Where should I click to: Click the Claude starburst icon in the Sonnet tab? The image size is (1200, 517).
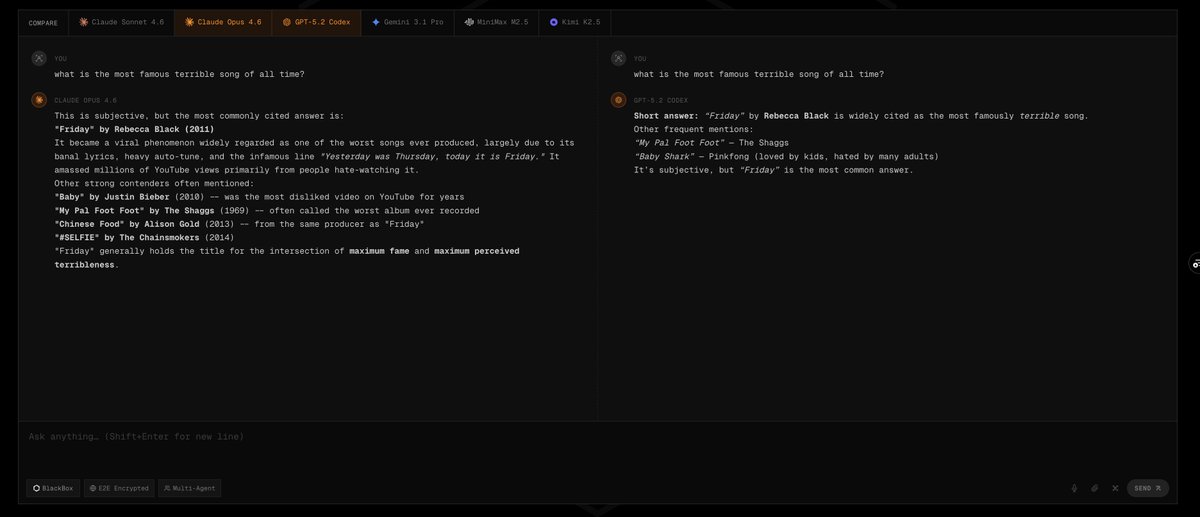[84, 22]
